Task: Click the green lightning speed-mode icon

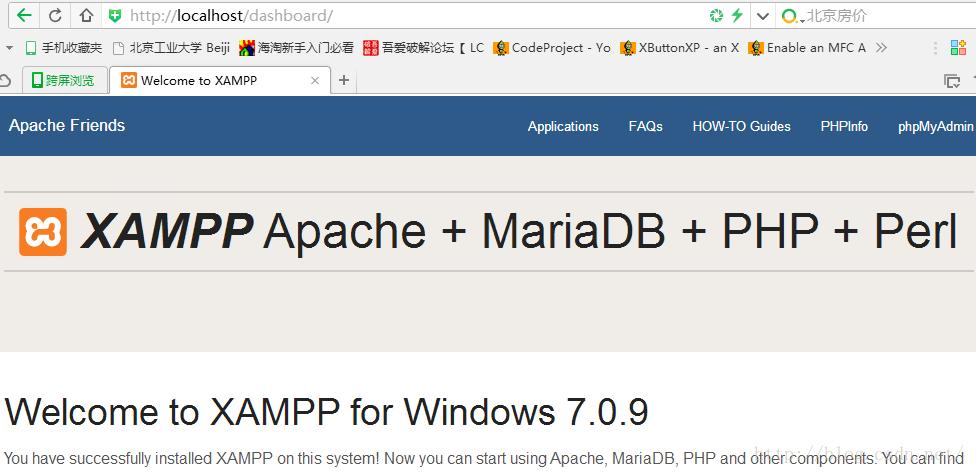Action: point(738,16)
